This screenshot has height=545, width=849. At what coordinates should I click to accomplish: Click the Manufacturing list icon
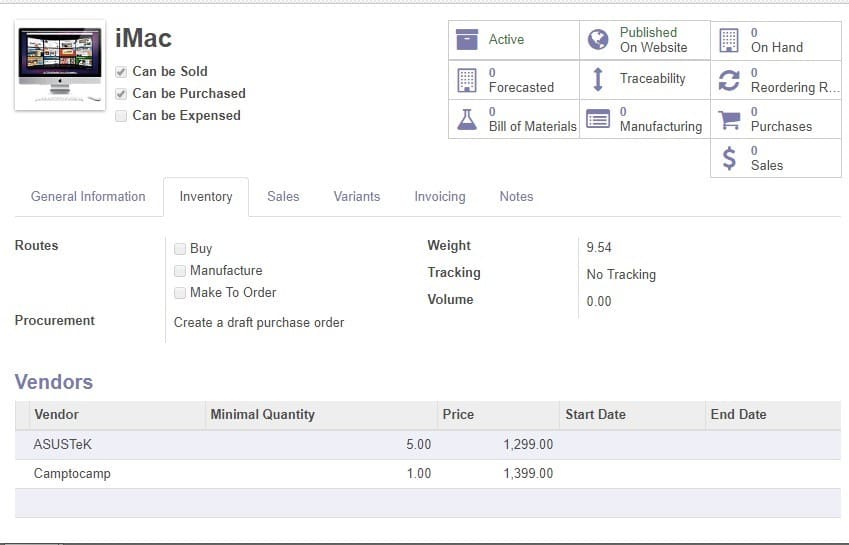pos(598,119)
